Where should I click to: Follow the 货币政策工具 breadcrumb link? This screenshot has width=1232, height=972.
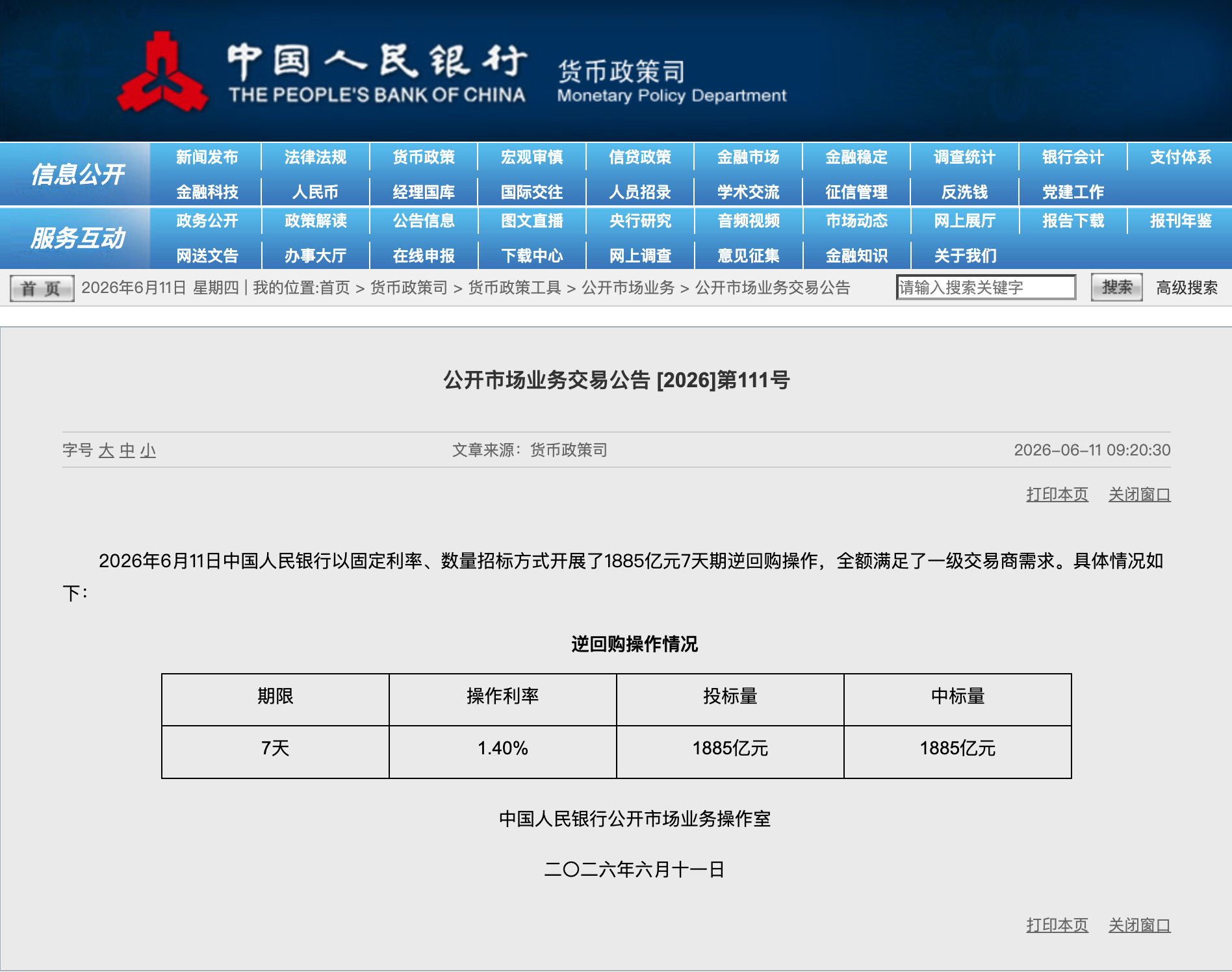coord(515,288)
